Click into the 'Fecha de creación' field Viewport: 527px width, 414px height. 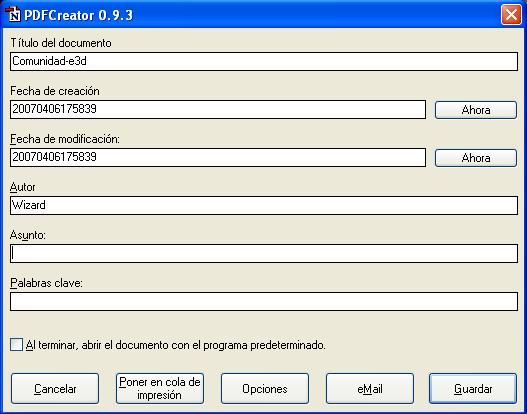pos(218,110)
